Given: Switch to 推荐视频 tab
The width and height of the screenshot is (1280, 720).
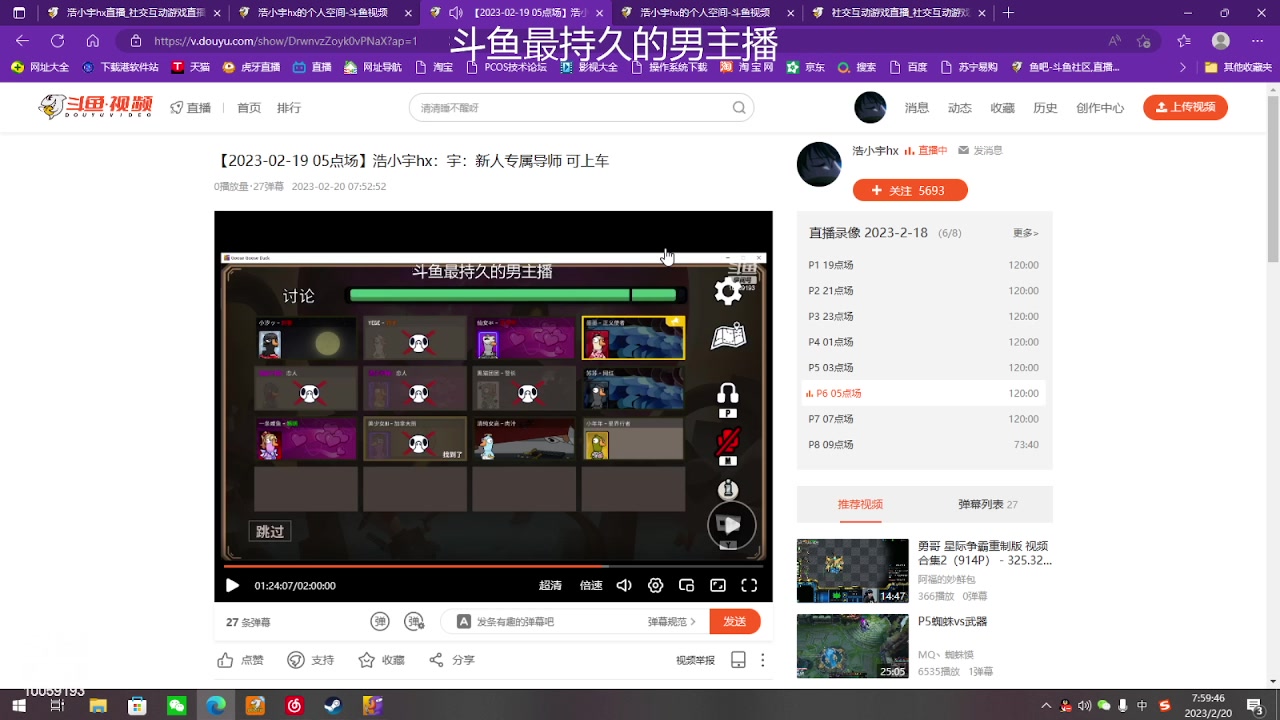Looking at the screenshot, I should pyautogui.click(x=860, y=504).
